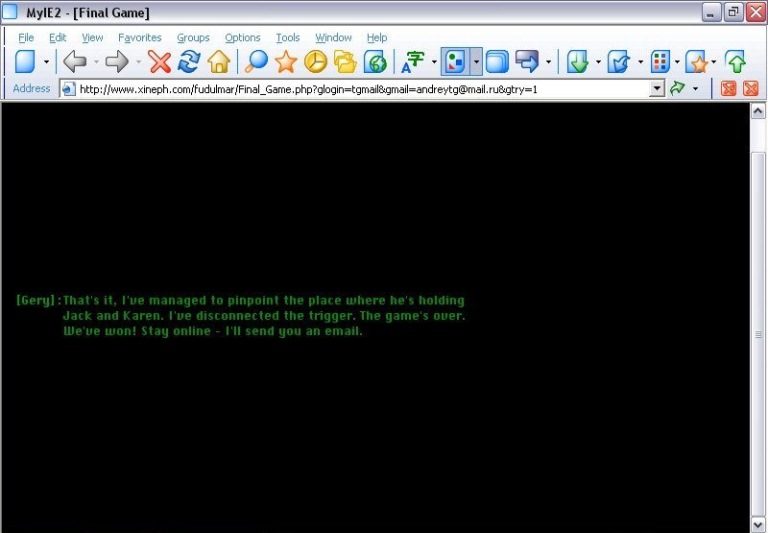Click the vertical scrollbar thumb
The height and width of the screenshot is (533, 768).
tap(758, 333)
